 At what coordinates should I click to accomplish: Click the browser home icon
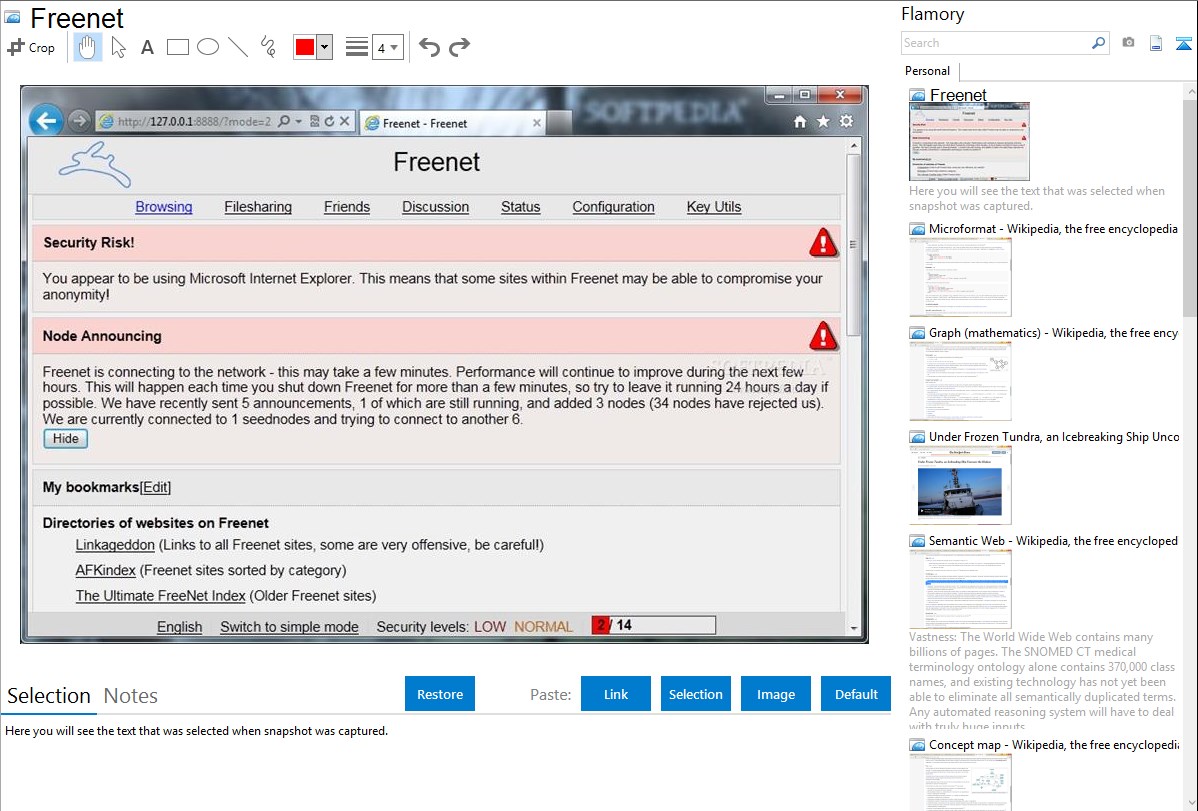coord(800,122)
